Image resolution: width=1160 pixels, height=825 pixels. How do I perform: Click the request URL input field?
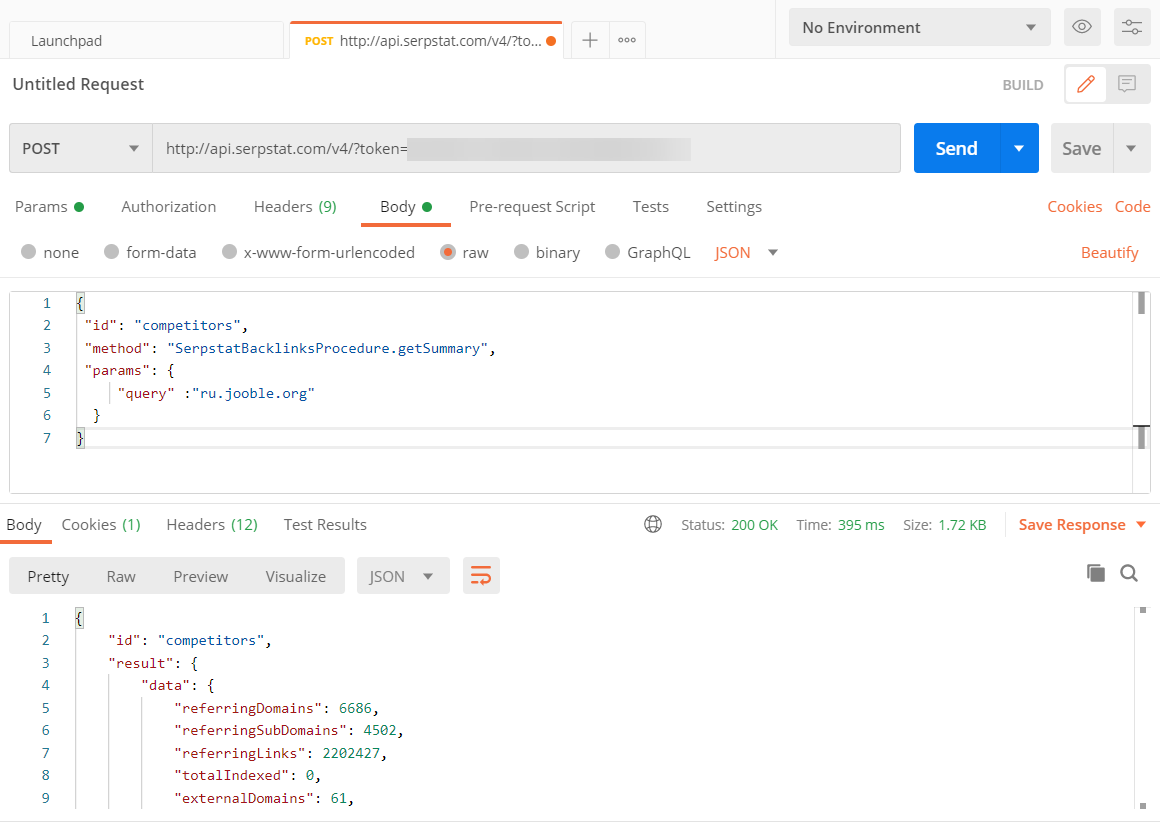pos(526,148)
